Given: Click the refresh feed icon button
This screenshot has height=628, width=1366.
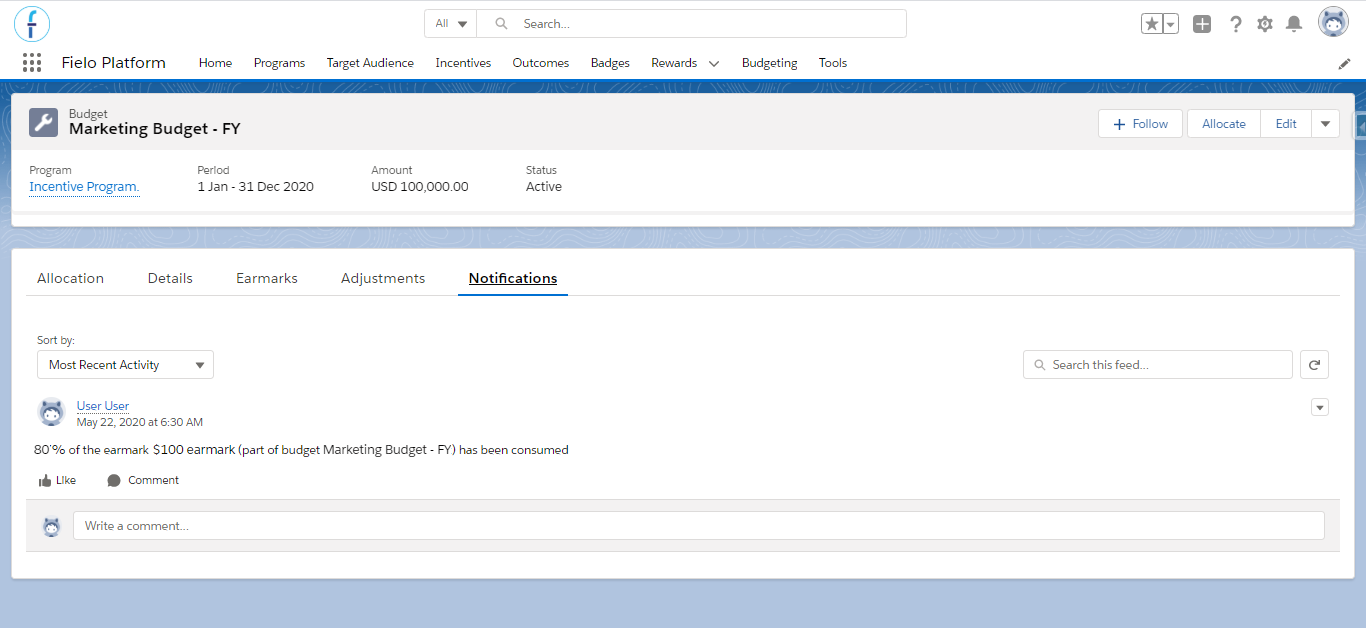Looking at the screenshot, I should tap(1314, 365).
